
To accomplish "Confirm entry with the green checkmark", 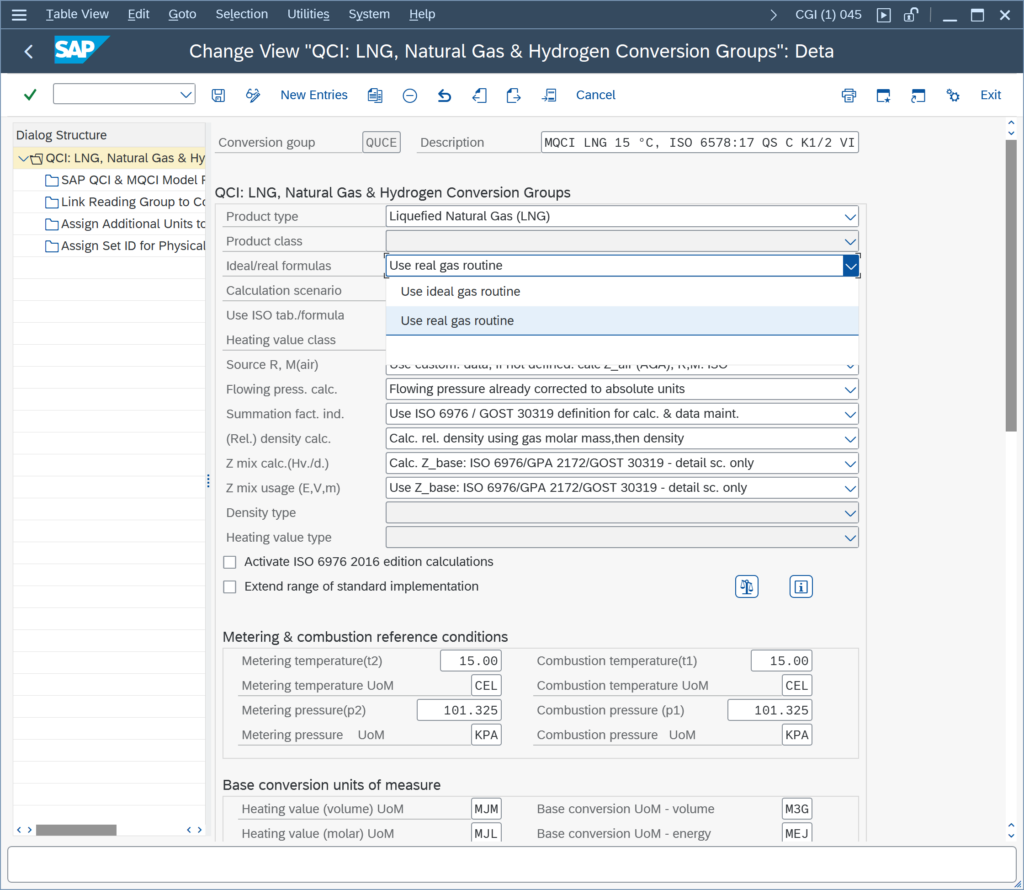I will click(x=30, y=95).
